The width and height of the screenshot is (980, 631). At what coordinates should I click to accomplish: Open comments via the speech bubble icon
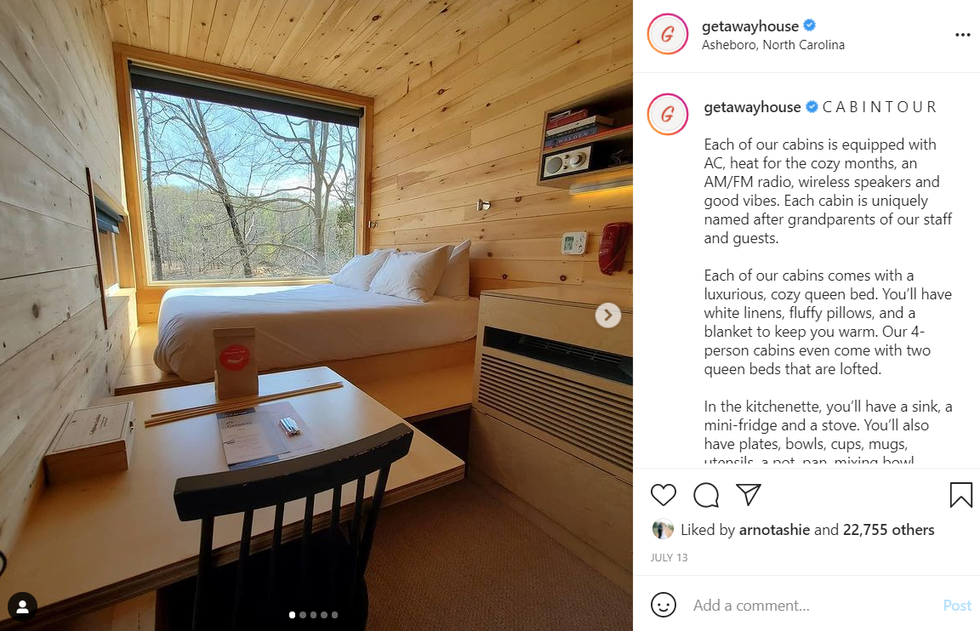click(706, 495)
